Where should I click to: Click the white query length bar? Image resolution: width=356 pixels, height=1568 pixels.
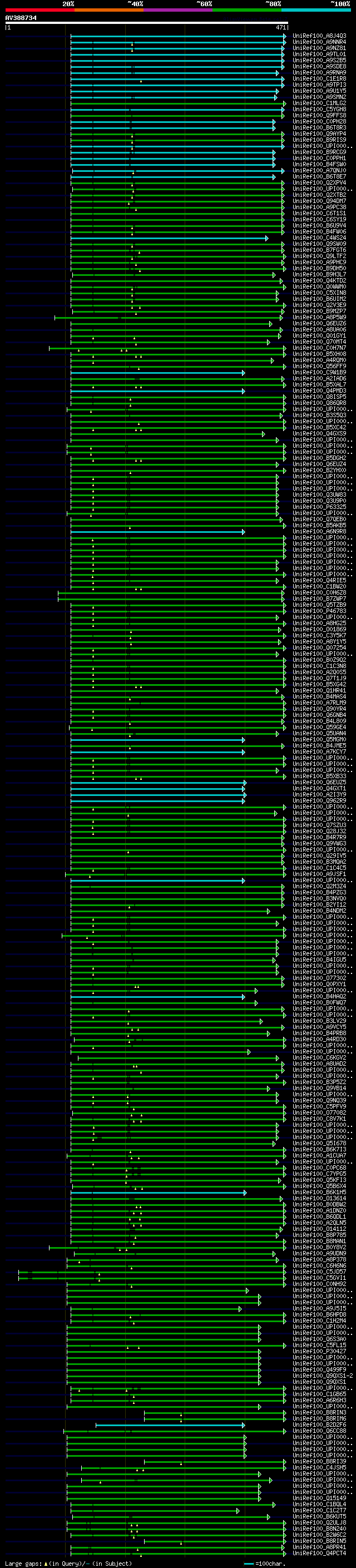[147, 23]
